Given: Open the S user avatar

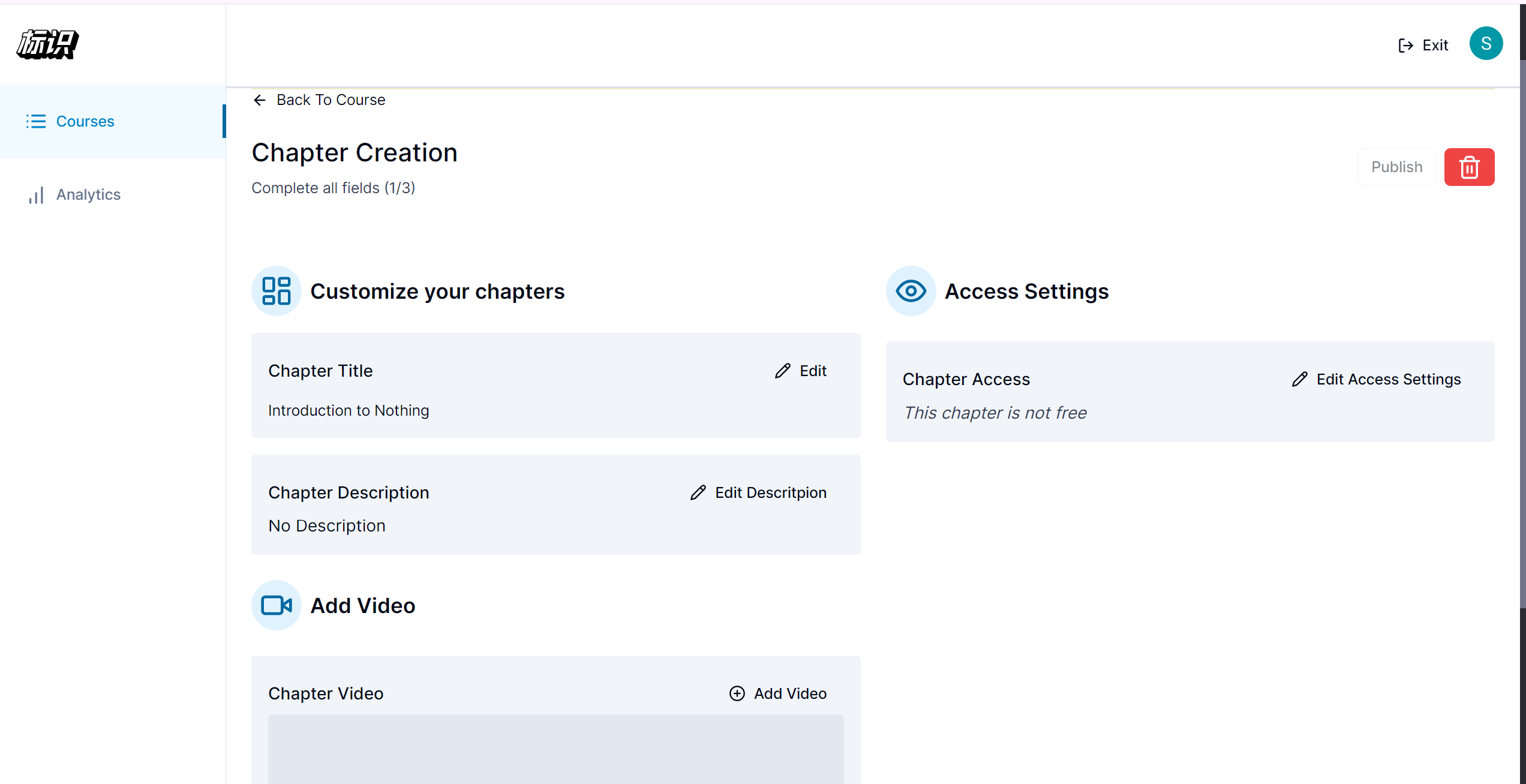Looking at the screenshot, I should click(x=1485, y=44).
